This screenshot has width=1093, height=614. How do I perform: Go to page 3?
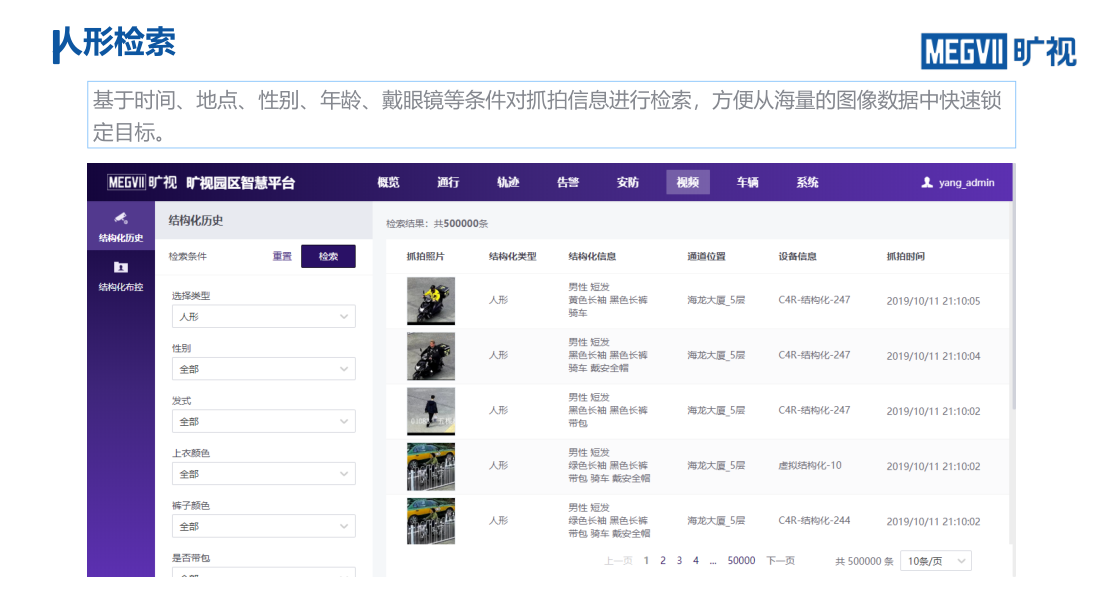(680, 560)
